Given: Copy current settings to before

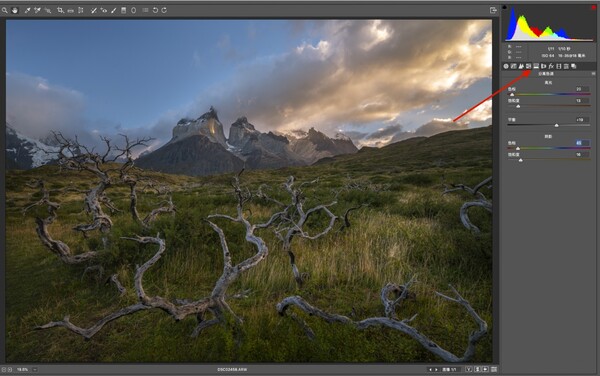Looking at the screenshot, I should pos(485,369).
